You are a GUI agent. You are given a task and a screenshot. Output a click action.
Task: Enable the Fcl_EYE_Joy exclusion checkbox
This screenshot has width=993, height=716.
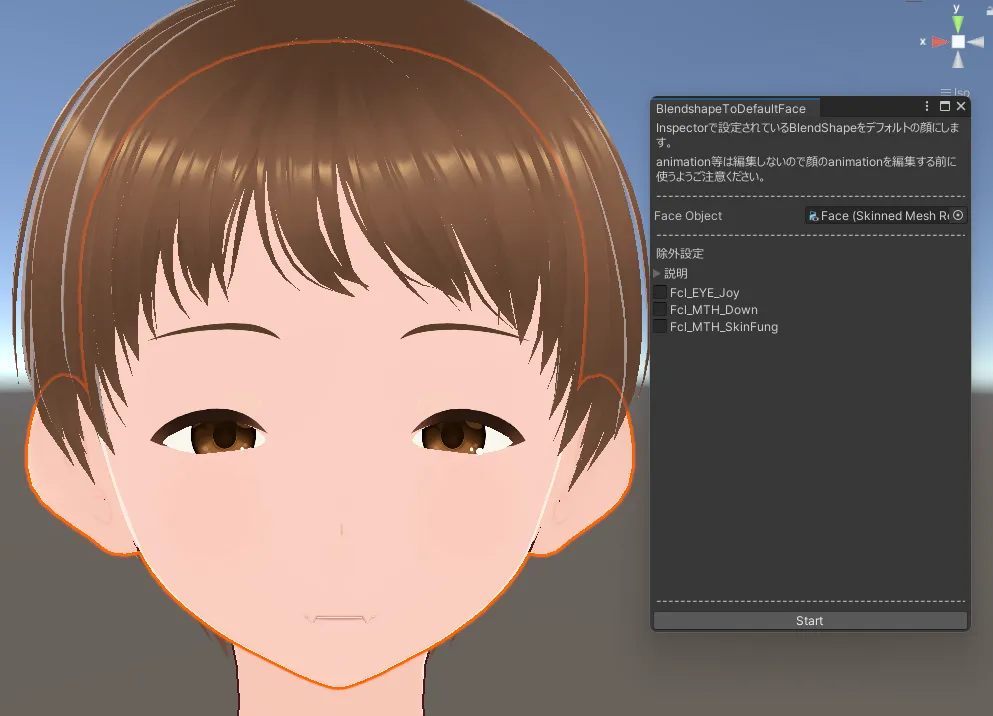[660, 292]
